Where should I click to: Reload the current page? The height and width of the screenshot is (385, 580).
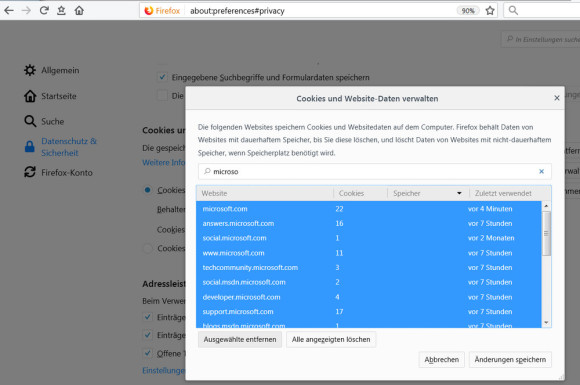[x=44, y=10]
